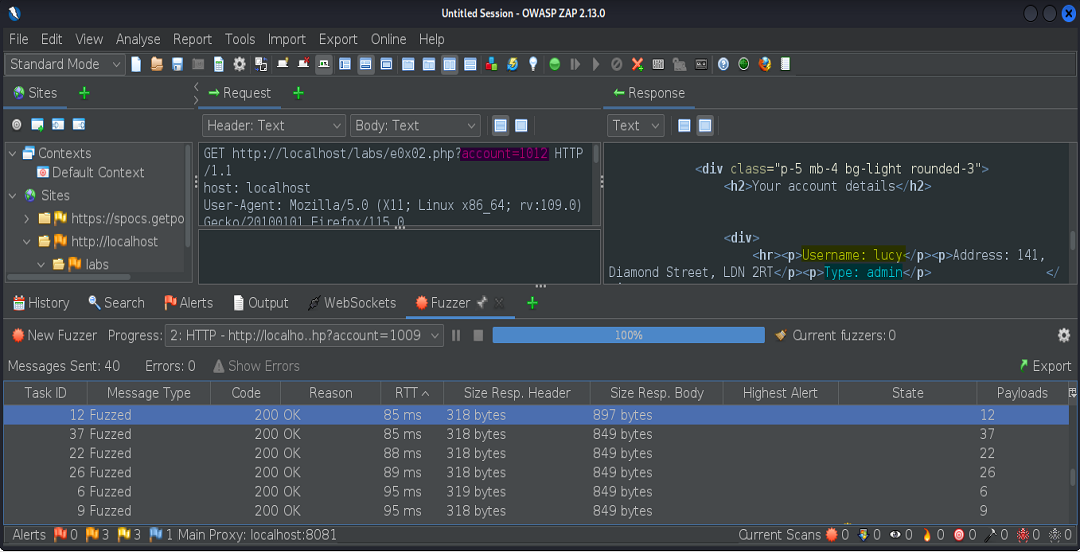This screenshot has height=553, width=1080.
Task: Pause the running fuzzer
Action: 456,335
